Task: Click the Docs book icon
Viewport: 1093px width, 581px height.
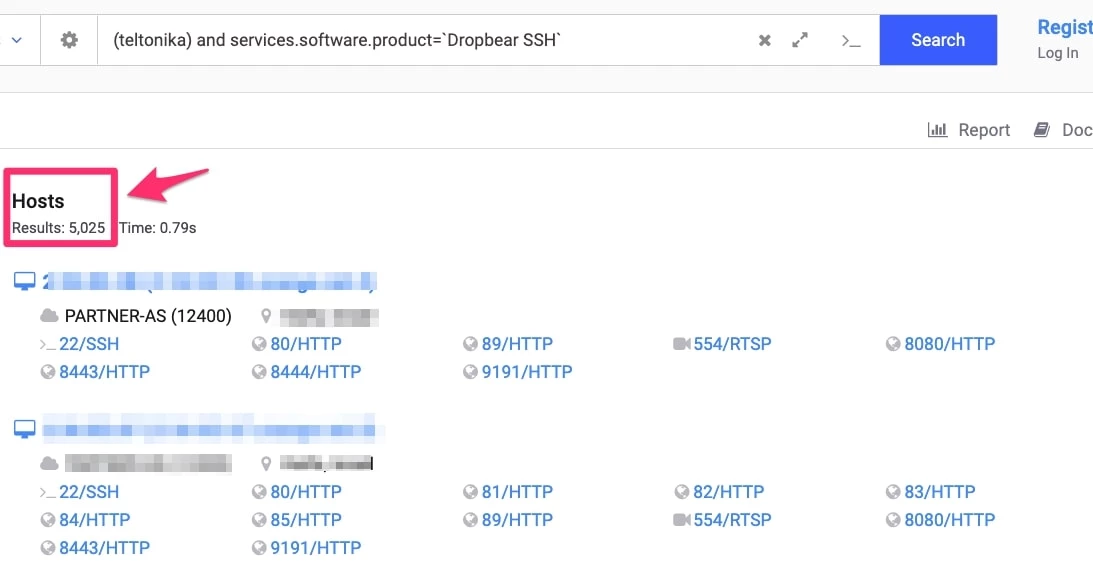Action: [x=1042, y=130]
